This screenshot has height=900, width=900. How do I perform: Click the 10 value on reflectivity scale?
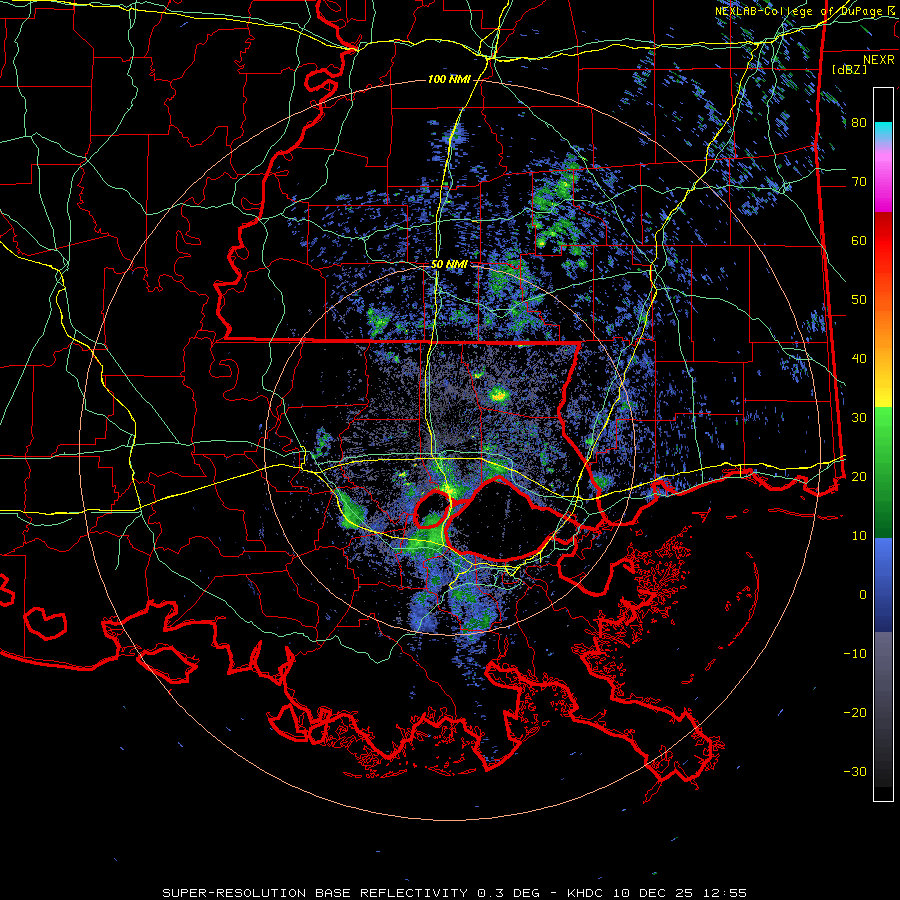(859, 536)
